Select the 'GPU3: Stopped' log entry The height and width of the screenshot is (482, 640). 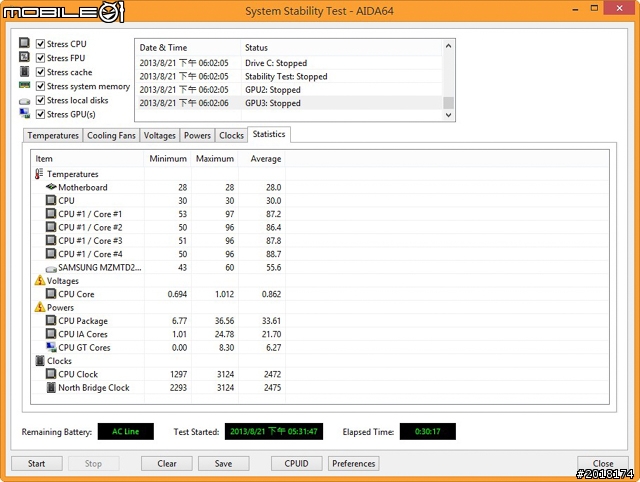289,103
